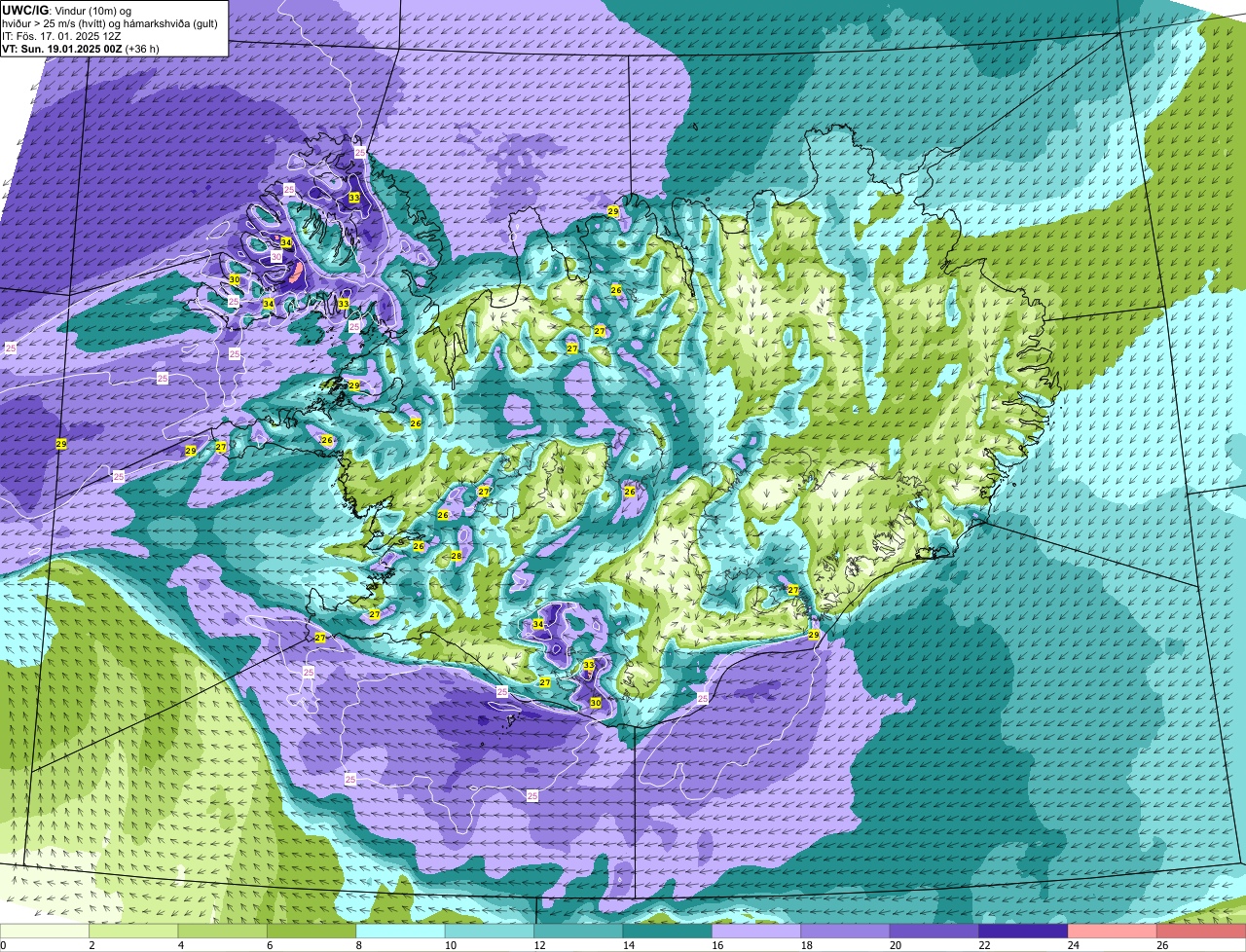Click the pink wind patch in the Westfjords
Image resolution: width=1246 pixels, height=952 pixels.
[x=299, y=272]
